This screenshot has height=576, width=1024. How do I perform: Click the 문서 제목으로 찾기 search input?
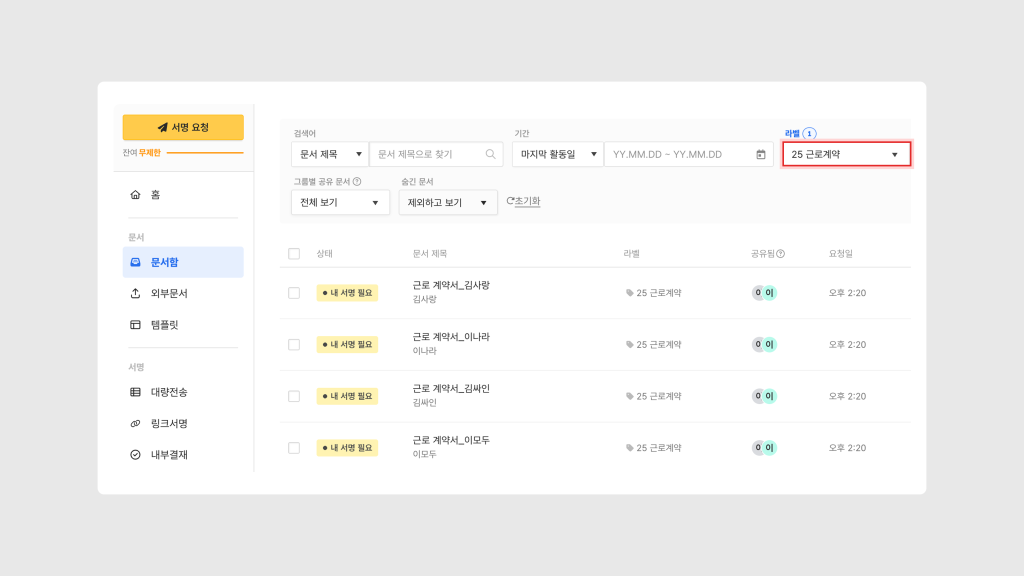click(428, 154)
